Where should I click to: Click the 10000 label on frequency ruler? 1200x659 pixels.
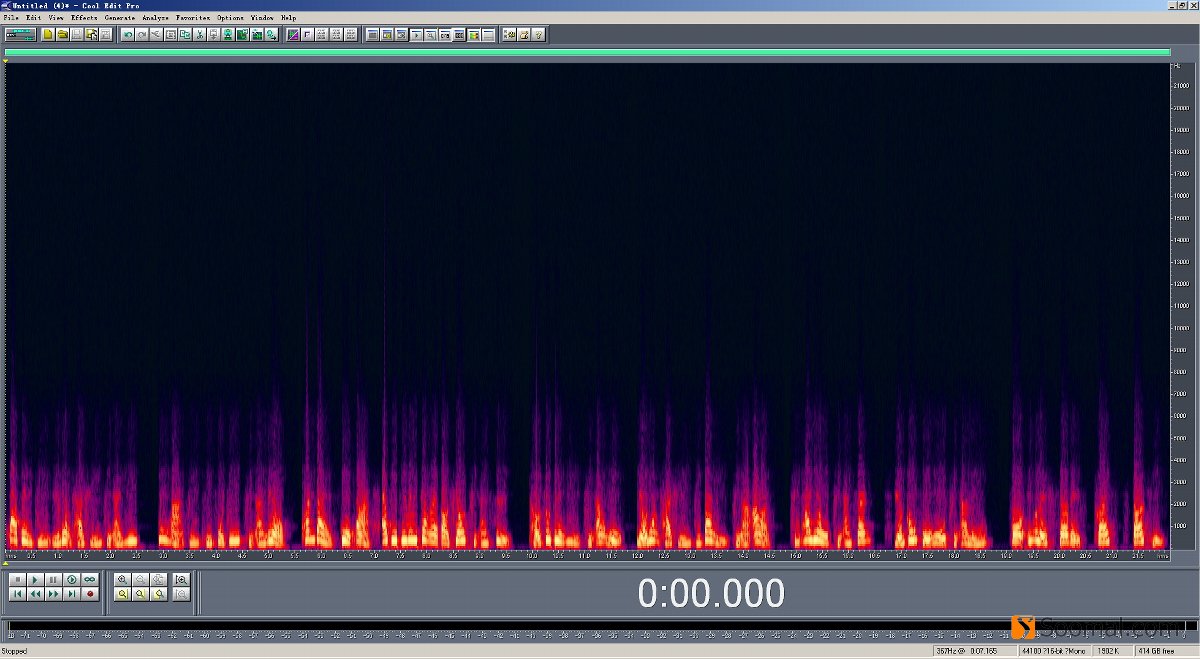coord(1181,329)
